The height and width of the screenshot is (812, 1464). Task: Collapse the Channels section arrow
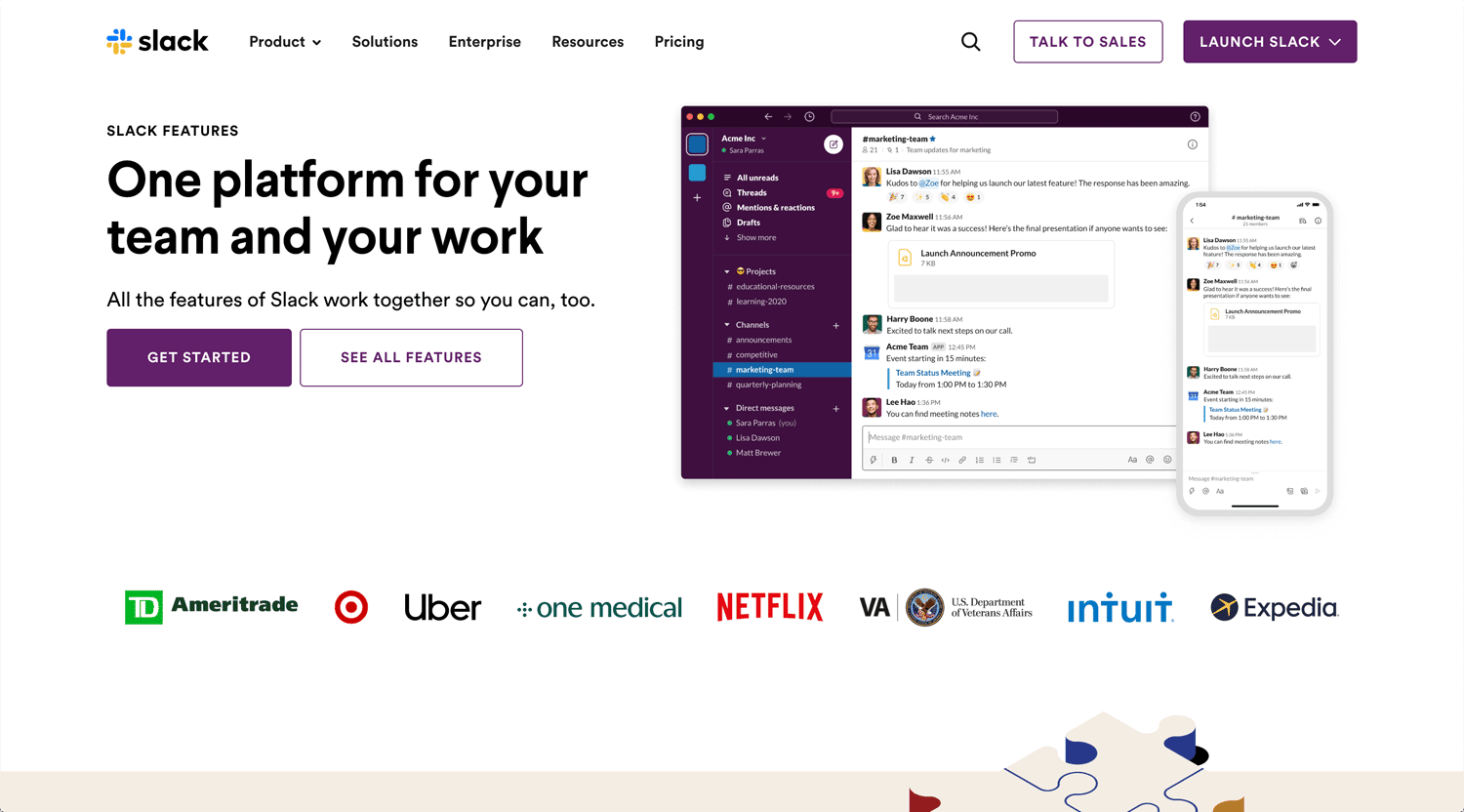727,325
